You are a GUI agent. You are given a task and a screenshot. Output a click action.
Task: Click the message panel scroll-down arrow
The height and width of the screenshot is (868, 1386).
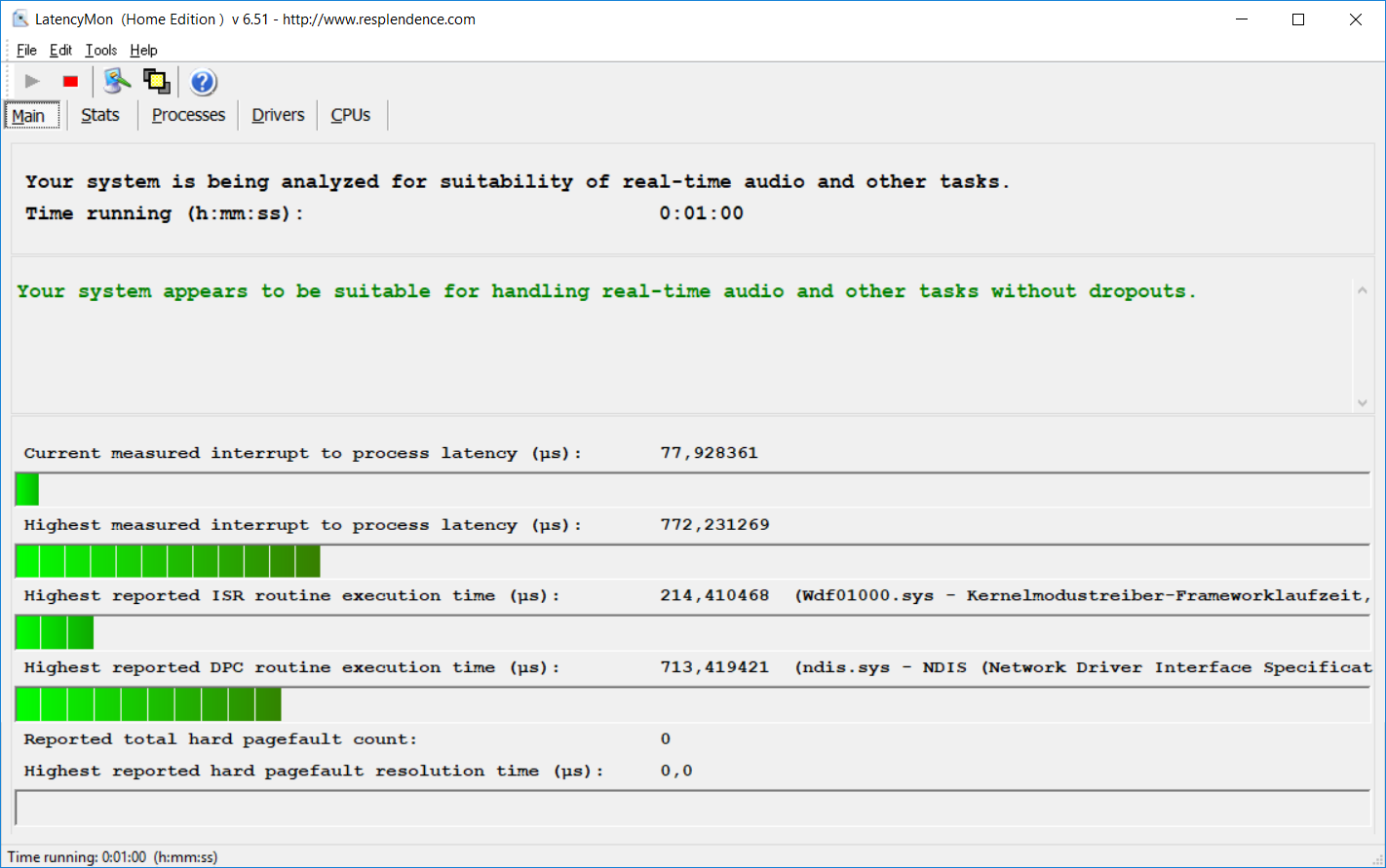click(x=1362, y=402)
